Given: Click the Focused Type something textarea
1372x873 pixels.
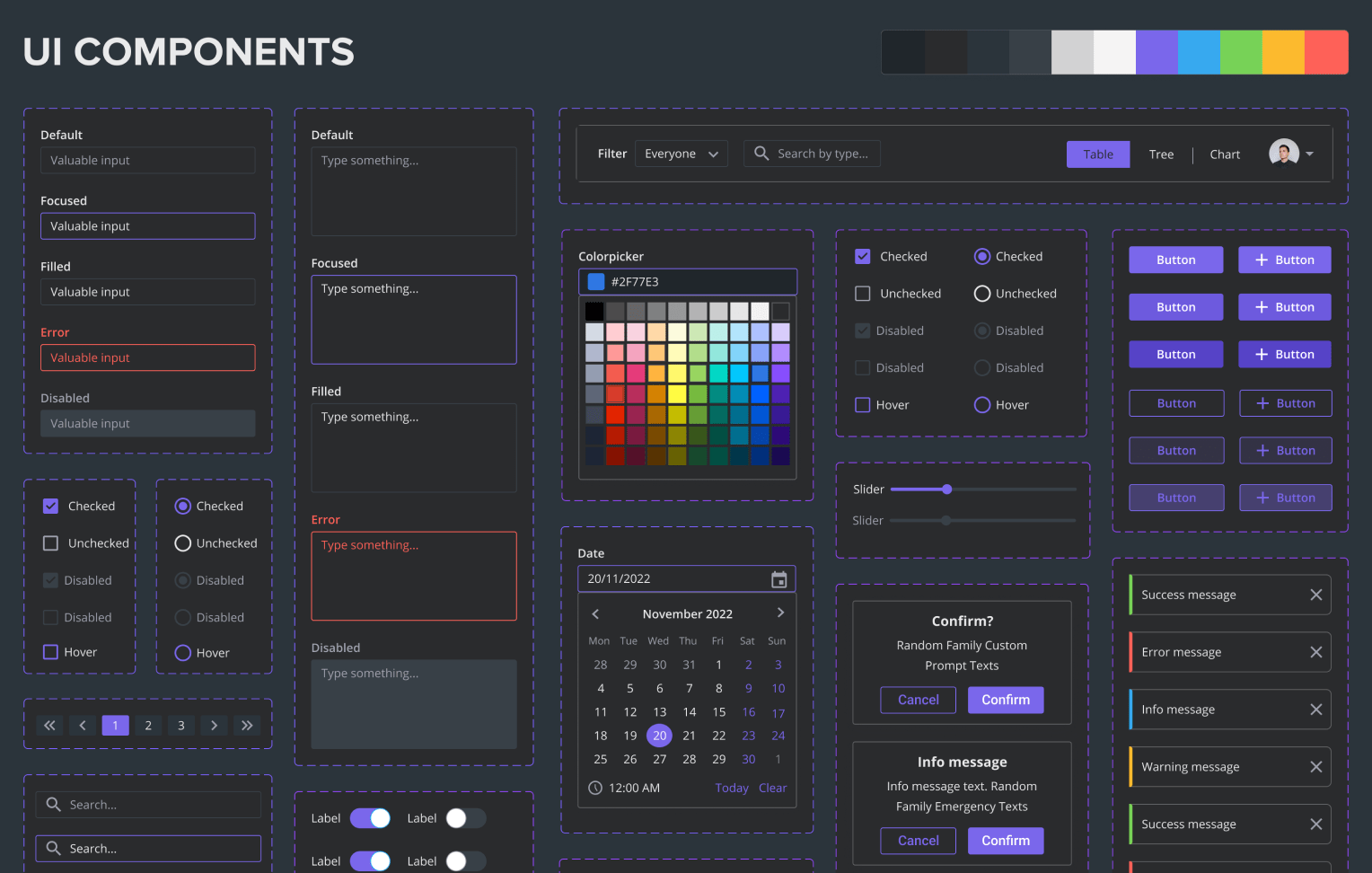Looking at the screenshot, I should (414, 320).
